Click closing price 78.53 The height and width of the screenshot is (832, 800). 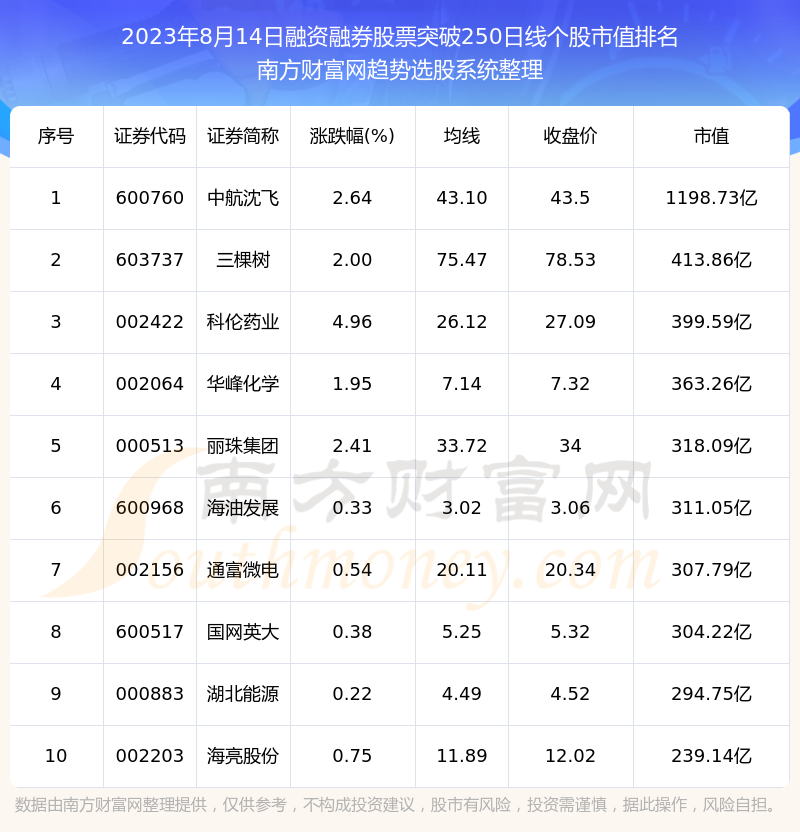570,260
